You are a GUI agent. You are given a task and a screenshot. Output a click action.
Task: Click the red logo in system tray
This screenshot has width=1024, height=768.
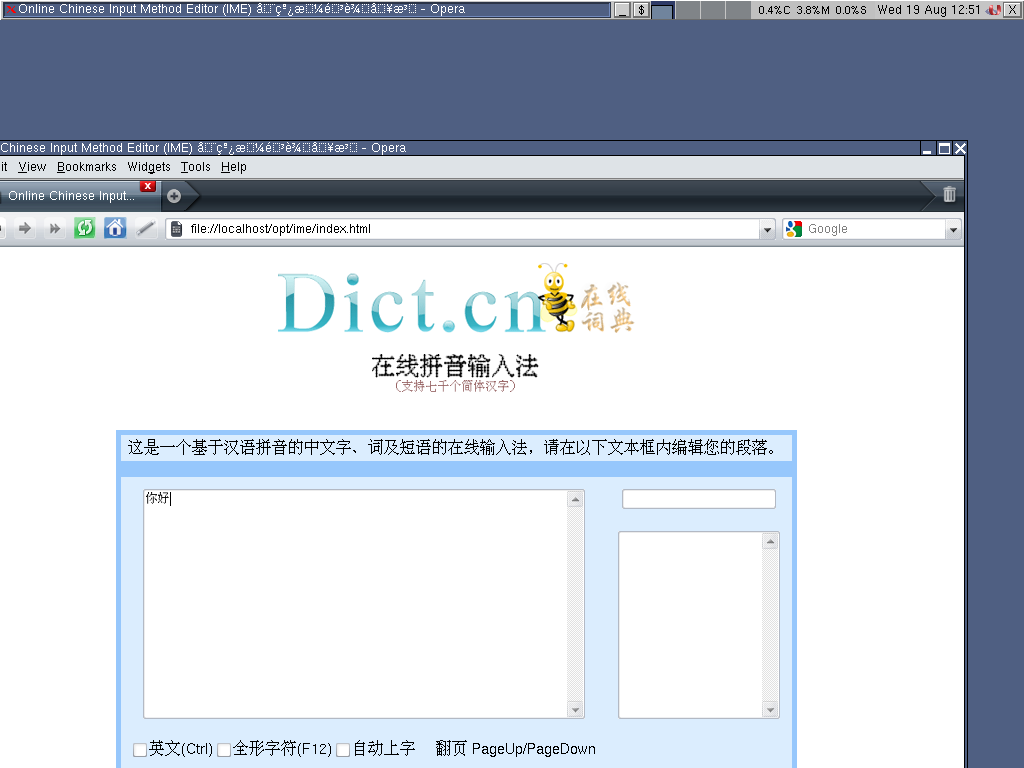pyautogui.click(x=993, y=10)
